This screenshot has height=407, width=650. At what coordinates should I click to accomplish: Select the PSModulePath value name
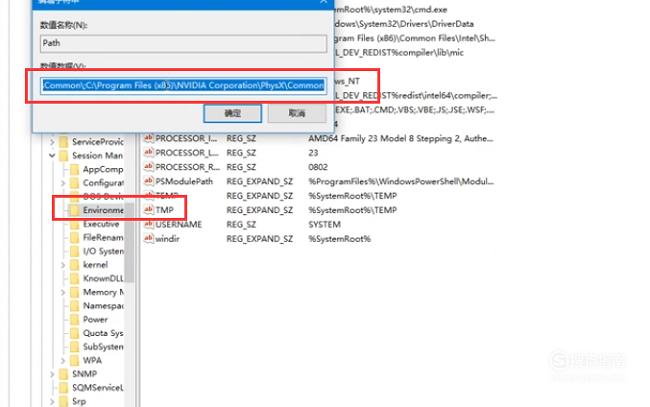coord(184,182)
